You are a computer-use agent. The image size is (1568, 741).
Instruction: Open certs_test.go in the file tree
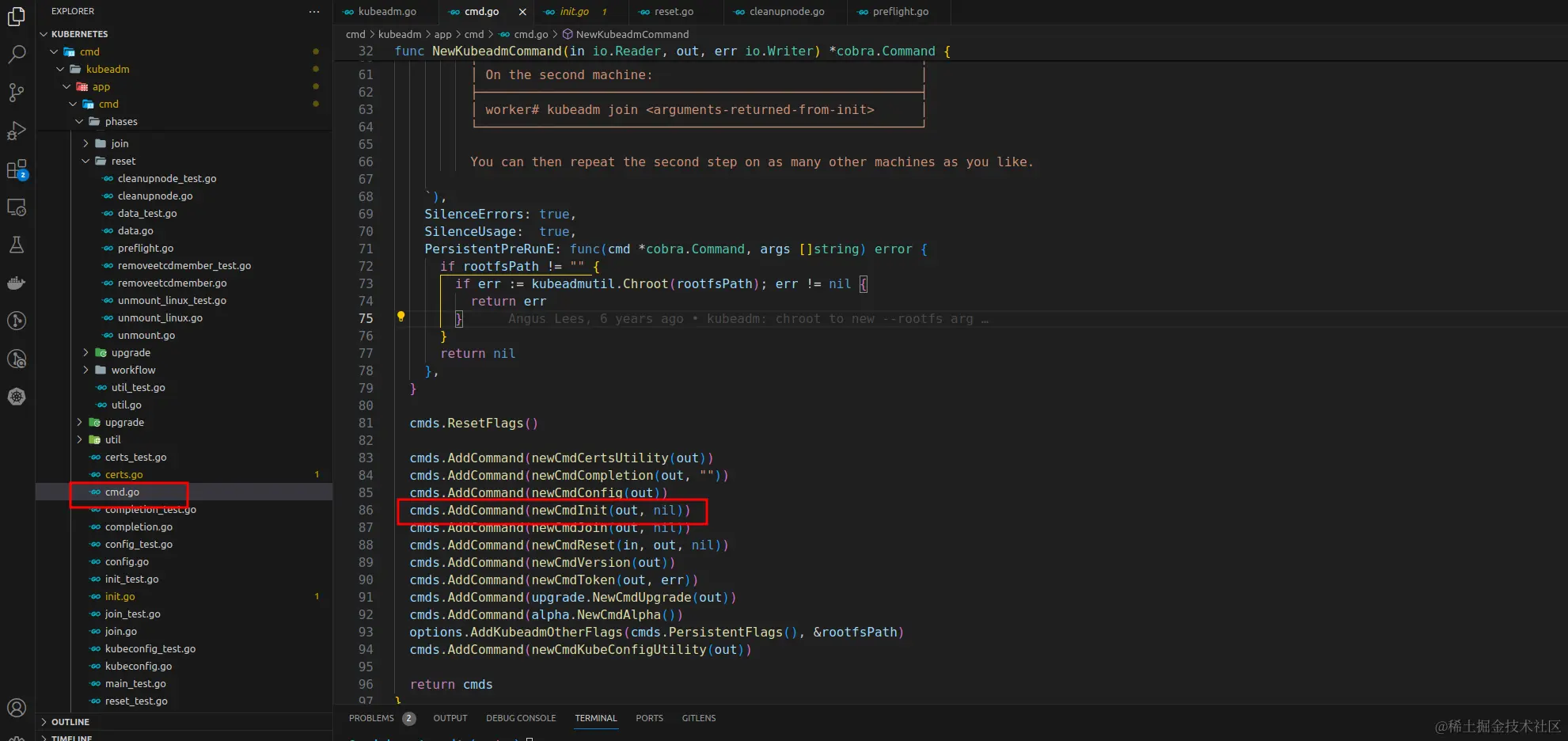[x=135, y=457]
